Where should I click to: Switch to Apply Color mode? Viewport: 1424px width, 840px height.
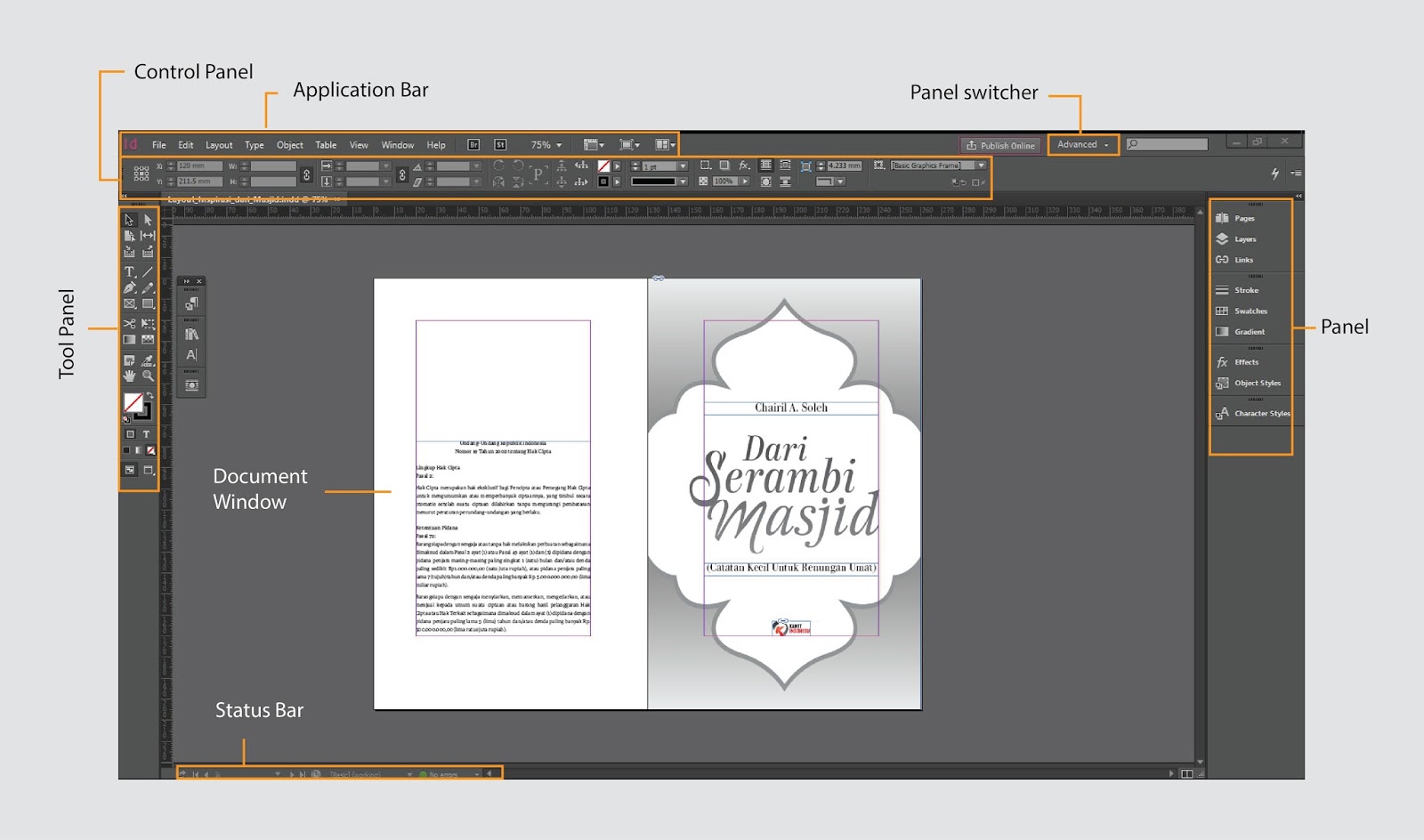click(x=126, y=450)
